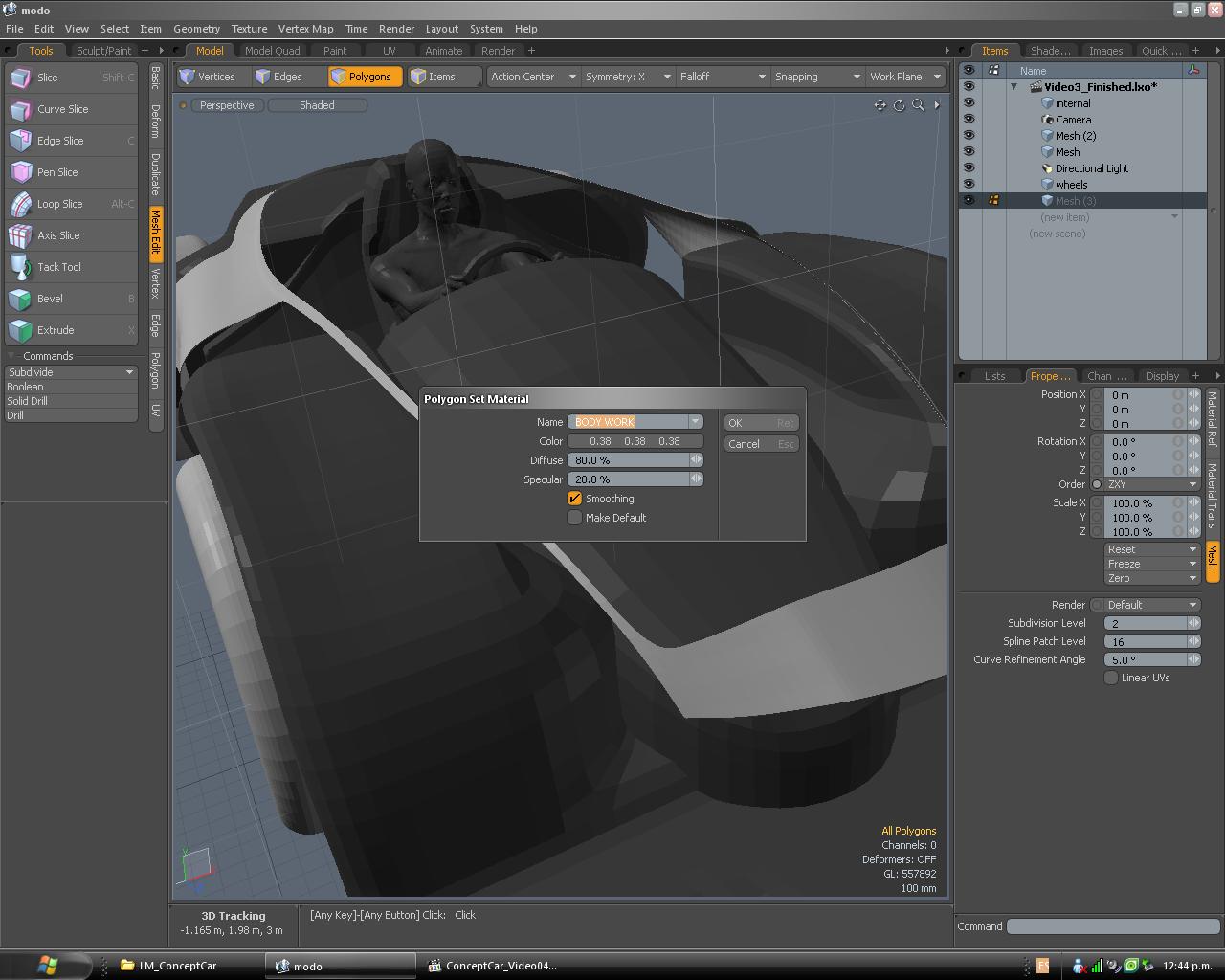Activate the Extrude tool
Viewport: 1225px width, 980px height.
pyautogui.click(x=56, y=330)
